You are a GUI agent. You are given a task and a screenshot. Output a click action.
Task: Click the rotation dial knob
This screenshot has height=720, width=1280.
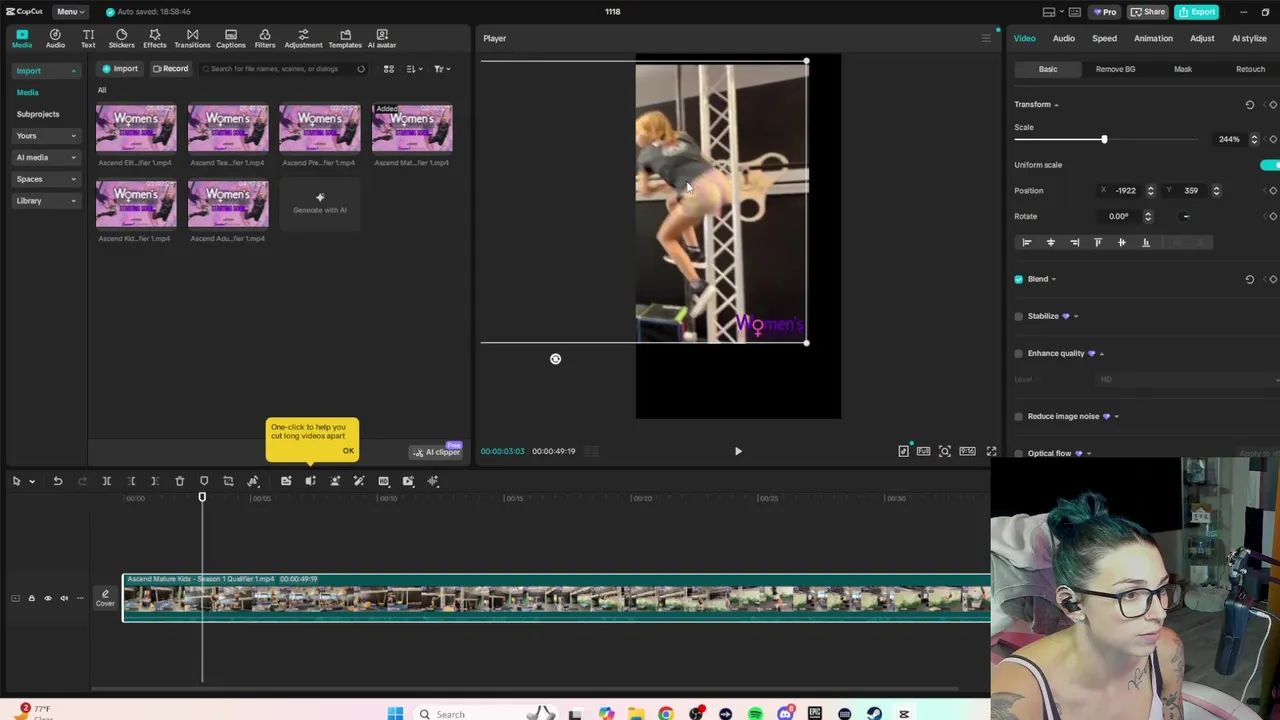pyautogui.click(x=1186, y=216)
